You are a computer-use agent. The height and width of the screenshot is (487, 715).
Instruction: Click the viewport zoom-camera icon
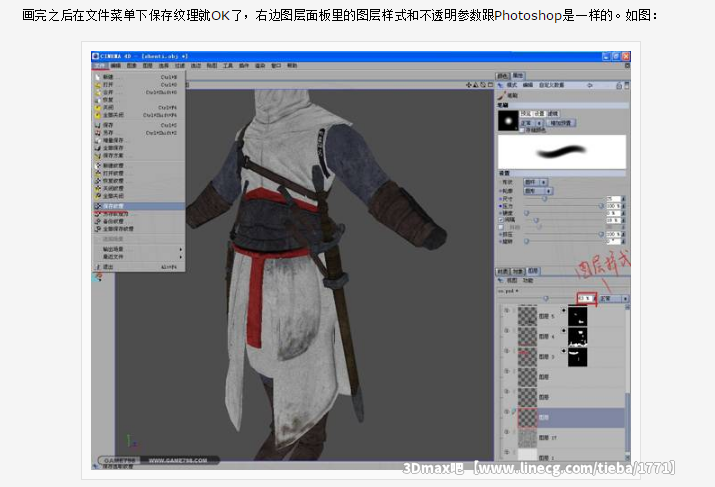[x=476, y=85]
